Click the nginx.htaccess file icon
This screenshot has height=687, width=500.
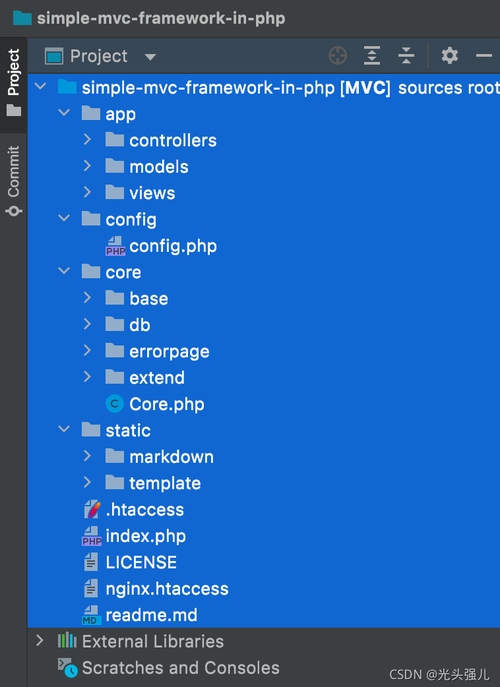pos(91,588)
